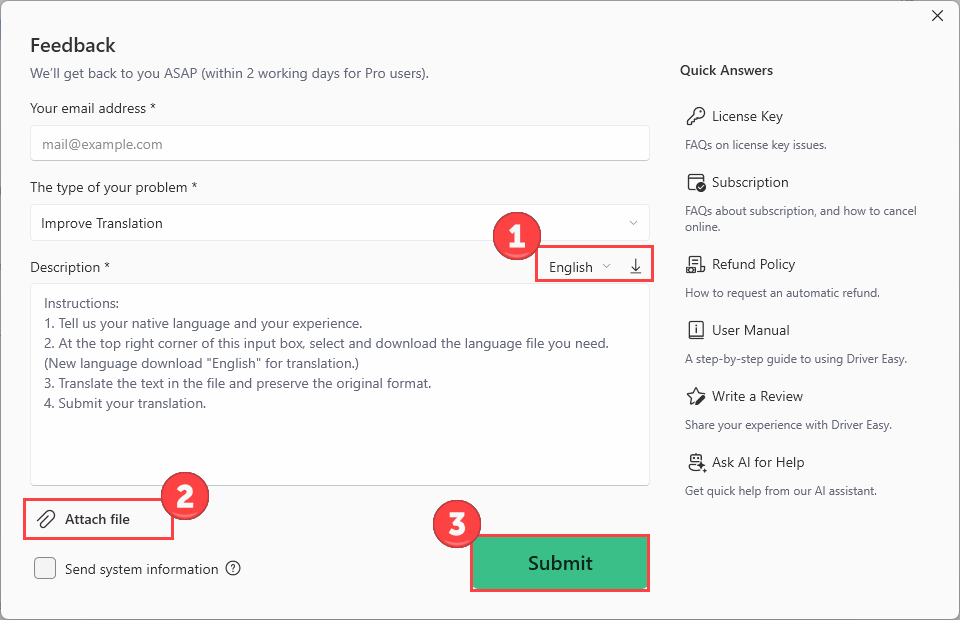Close the Feedback dialog

(x=937, y=15)
